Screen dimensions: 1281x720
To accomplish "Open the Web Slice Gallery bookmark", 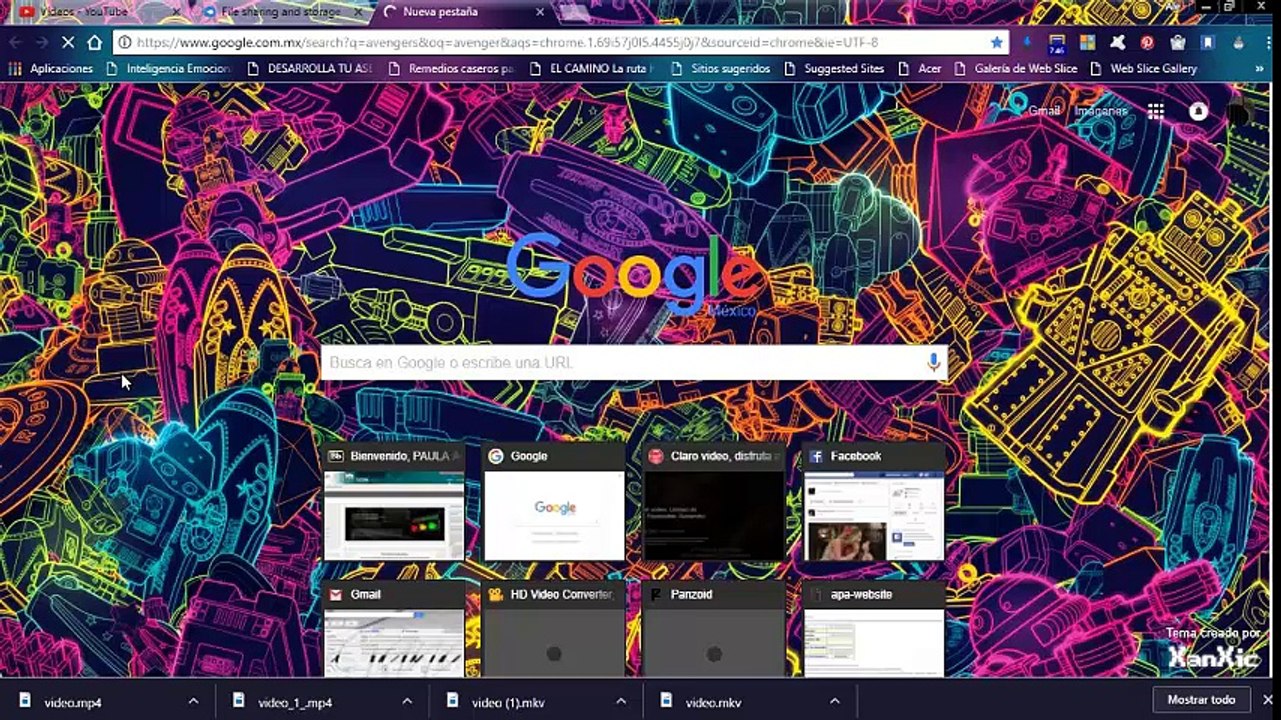I will click(1143, 69).
